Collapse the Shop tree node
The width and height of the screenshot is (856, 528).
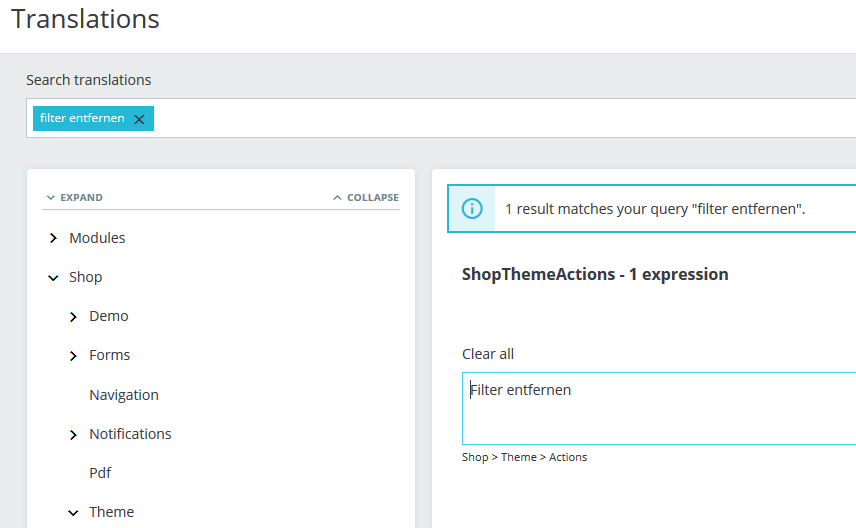coord(53,278)
